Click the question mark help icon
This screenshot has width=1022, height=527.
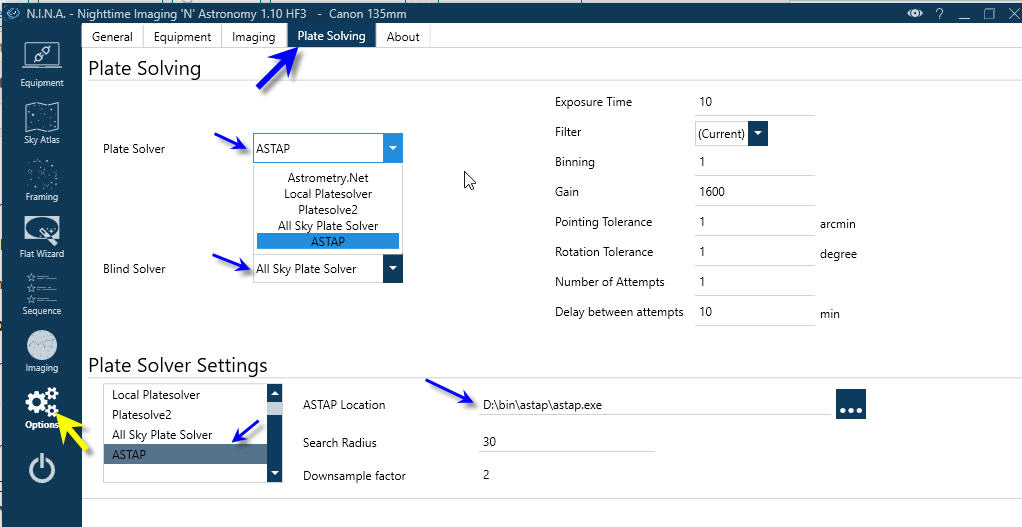[x=939, y=13]
